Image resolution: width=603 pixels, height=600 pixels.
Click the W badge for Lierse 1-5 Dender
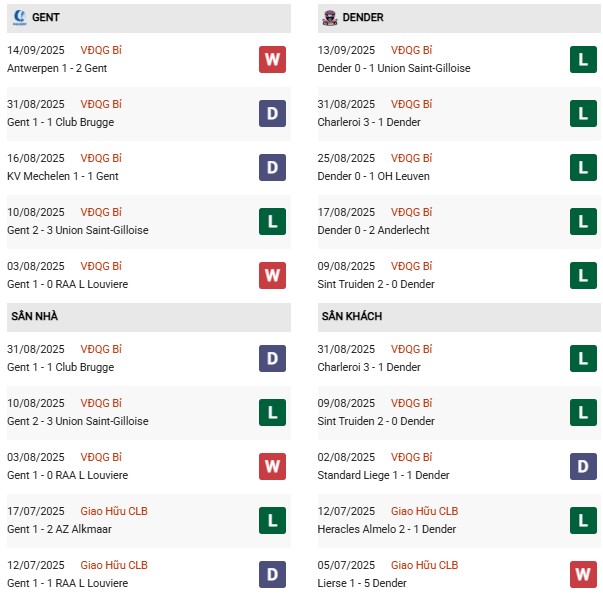(583, 574)
